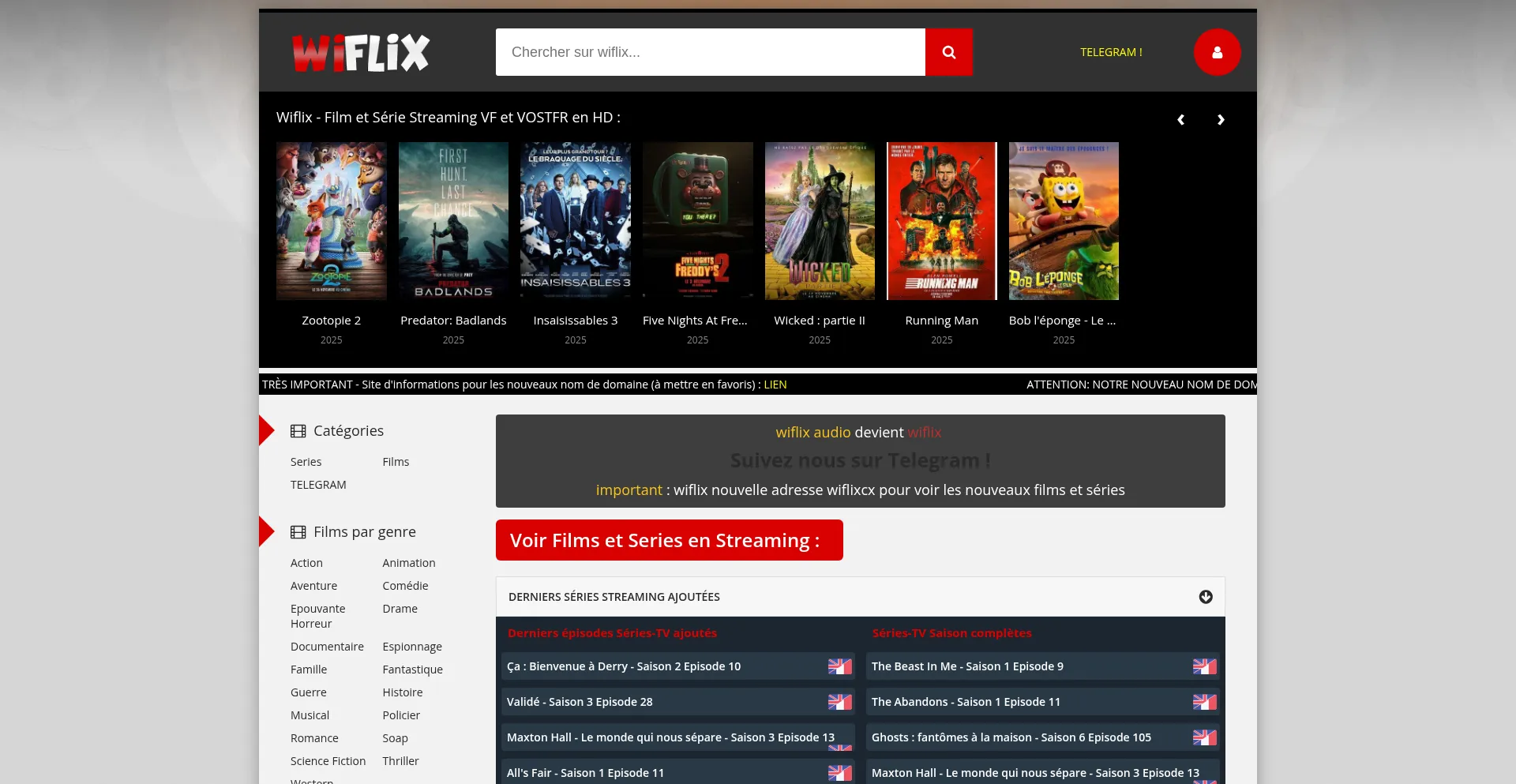
Task: Open the TELEGRAM ! header link
Action: coord(1111,52)
